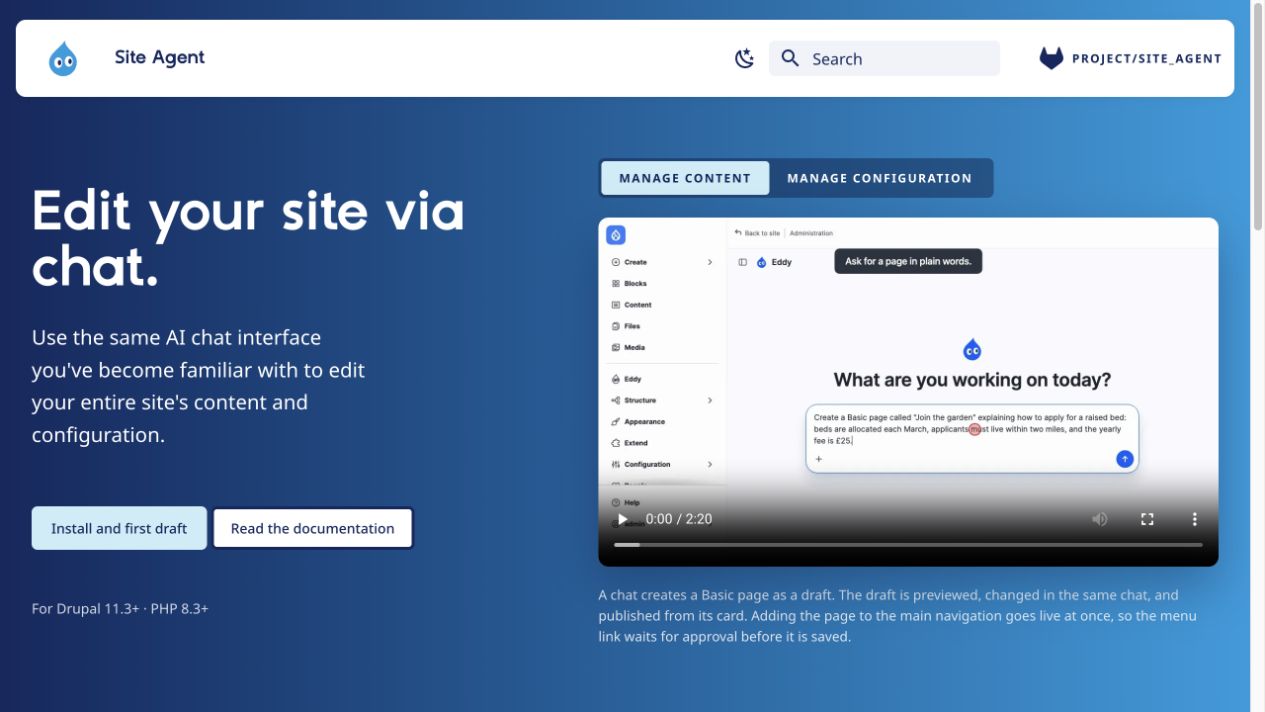Switch to the Manage Content tab
This screenshot has height=712, width=1265.
point(685,178)
